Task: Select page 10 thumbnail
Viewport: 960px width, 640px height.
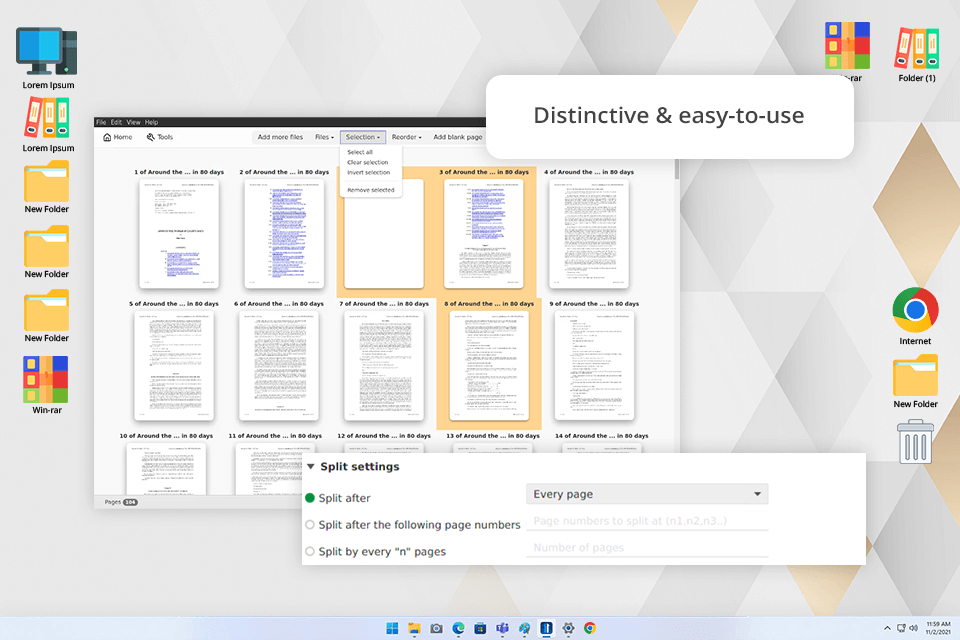Action: pos(167,469)
